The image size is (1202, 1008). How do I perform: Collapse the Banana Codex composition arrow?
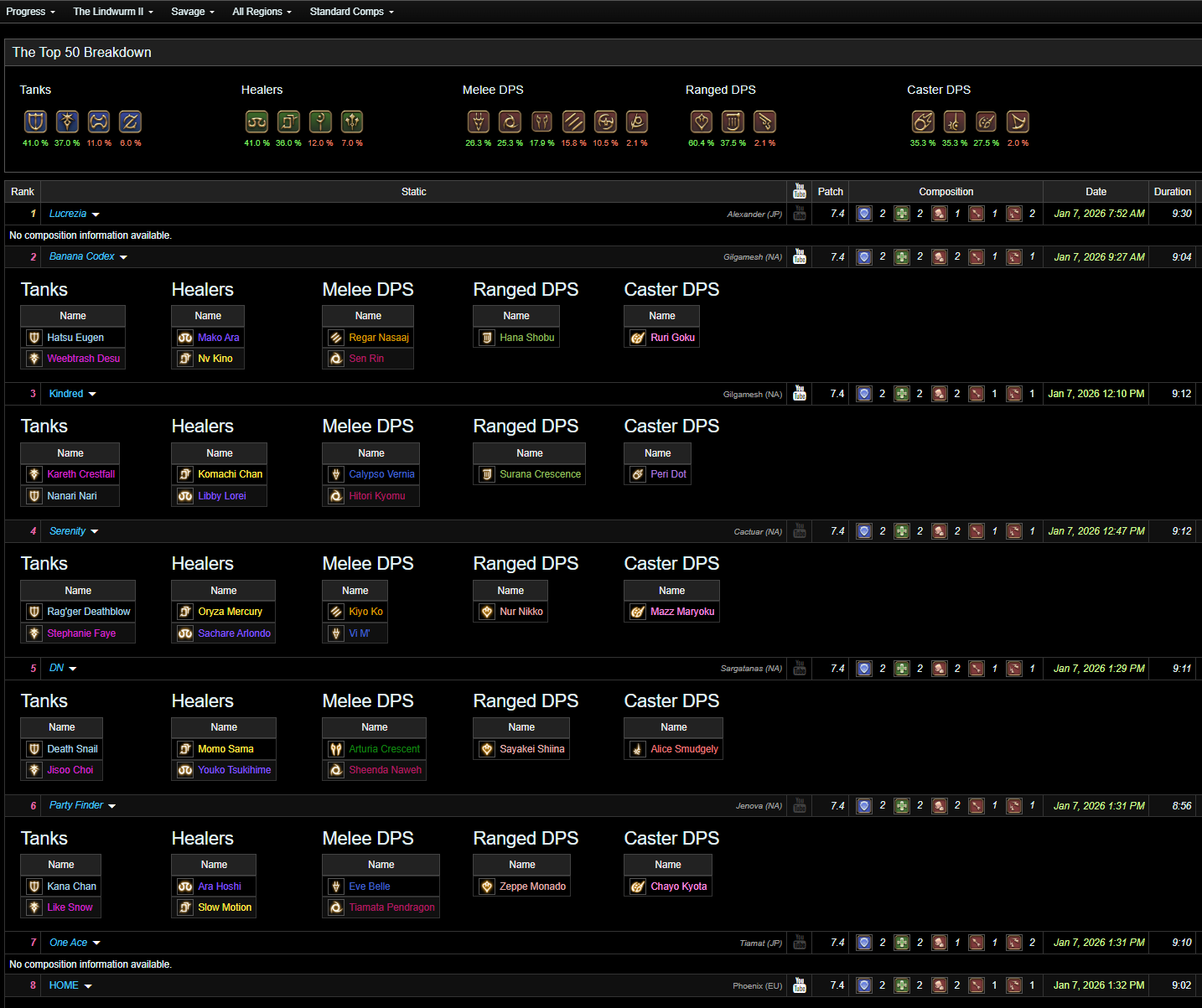coord(123,257)
